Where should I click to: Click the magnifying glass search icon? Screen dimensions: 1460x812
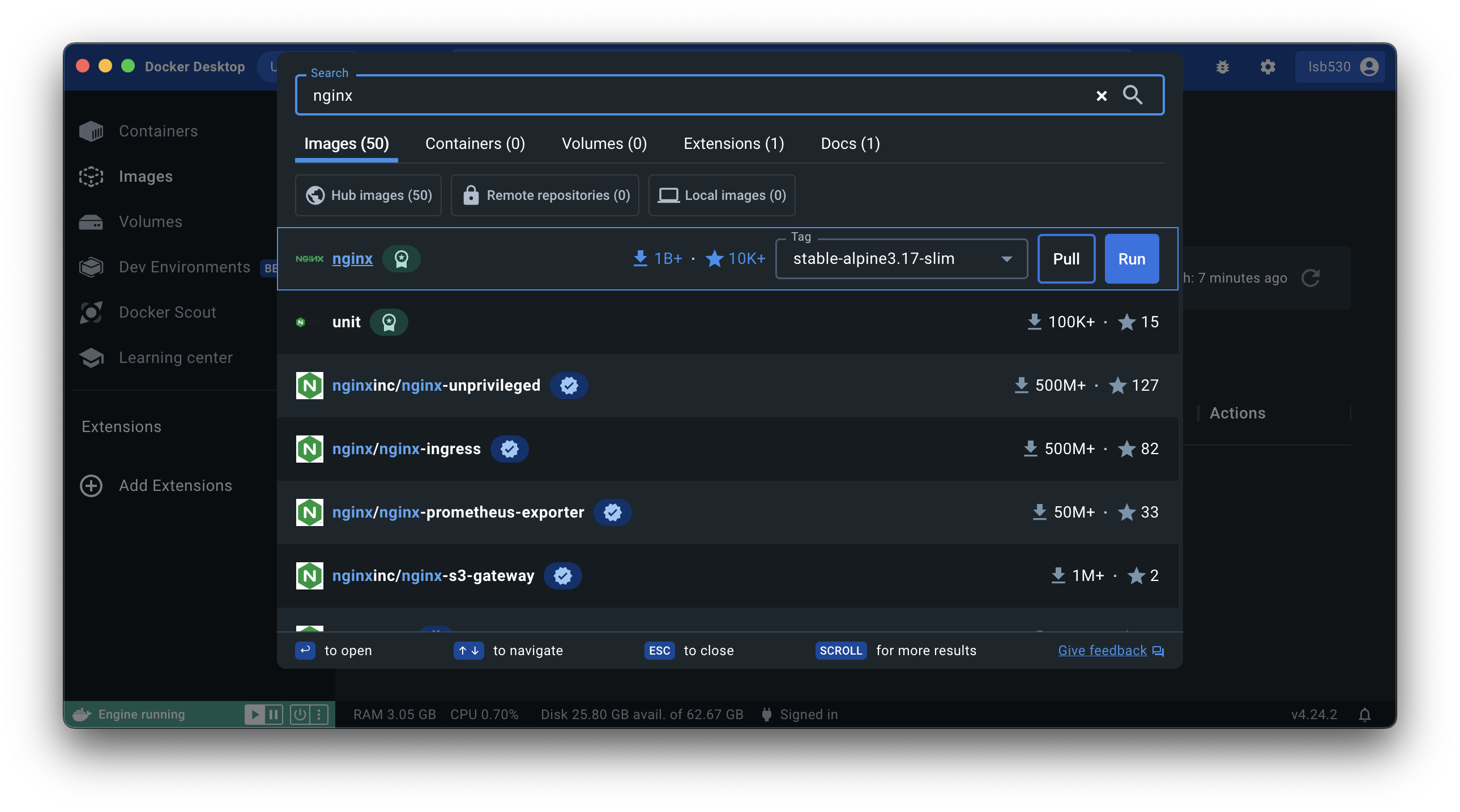(x=1133, y=95)
